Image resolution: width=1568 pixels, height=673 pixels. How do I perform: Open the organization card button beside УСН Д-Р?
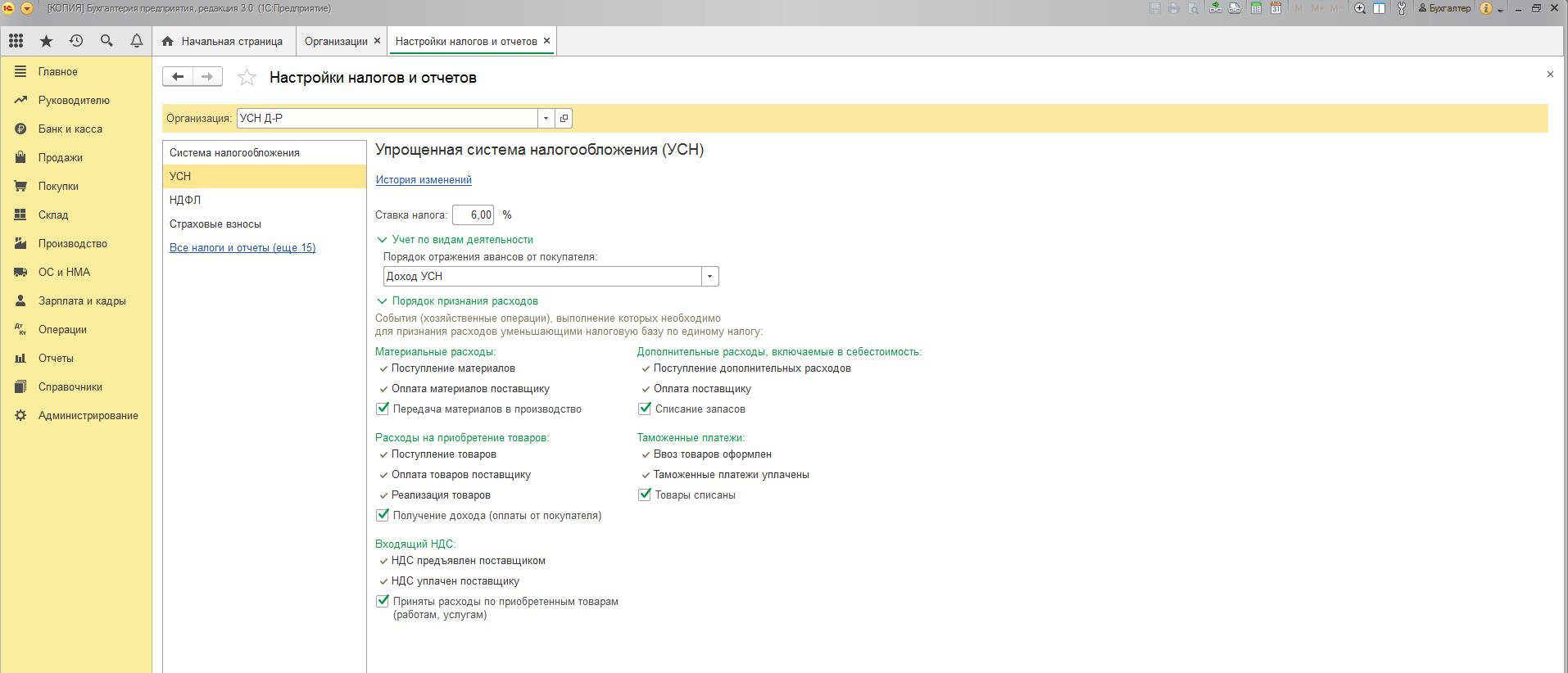[x=564, y=119]
